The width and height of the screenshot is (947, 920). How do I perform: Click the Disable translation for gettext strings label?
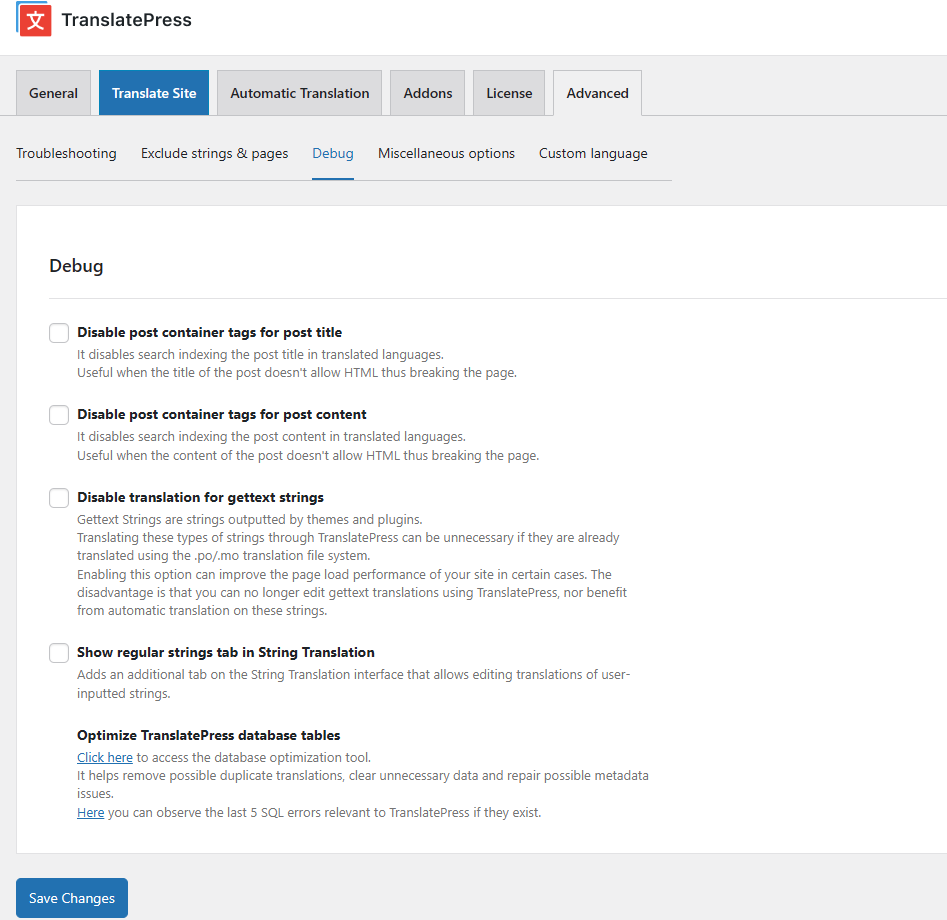coord(201,497)
